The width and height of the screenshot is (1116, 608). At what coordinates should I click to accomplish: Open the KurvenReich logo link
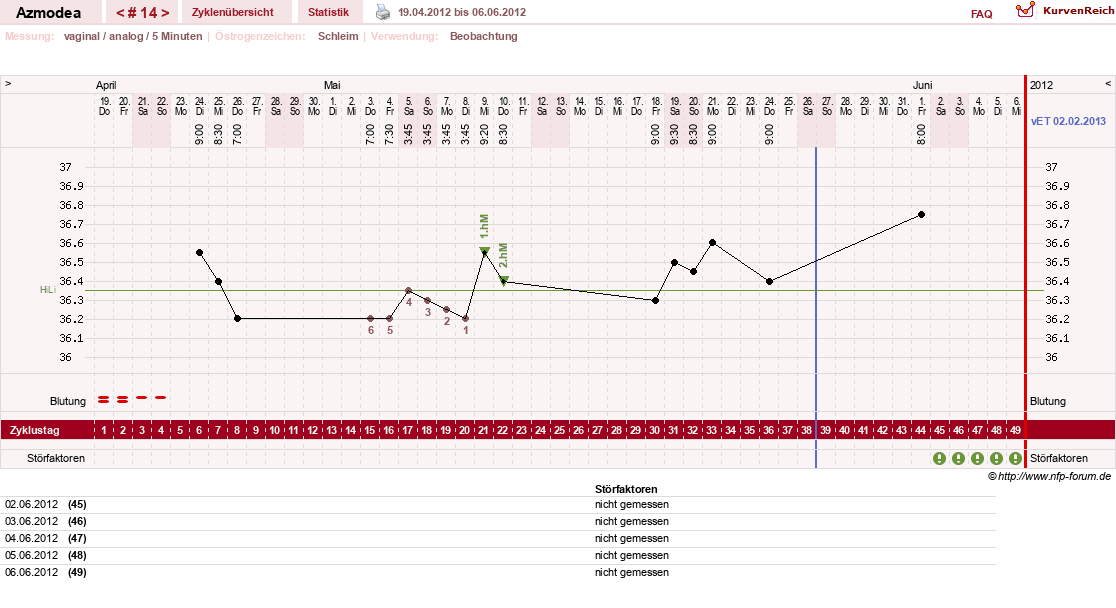pos(1064,10)
